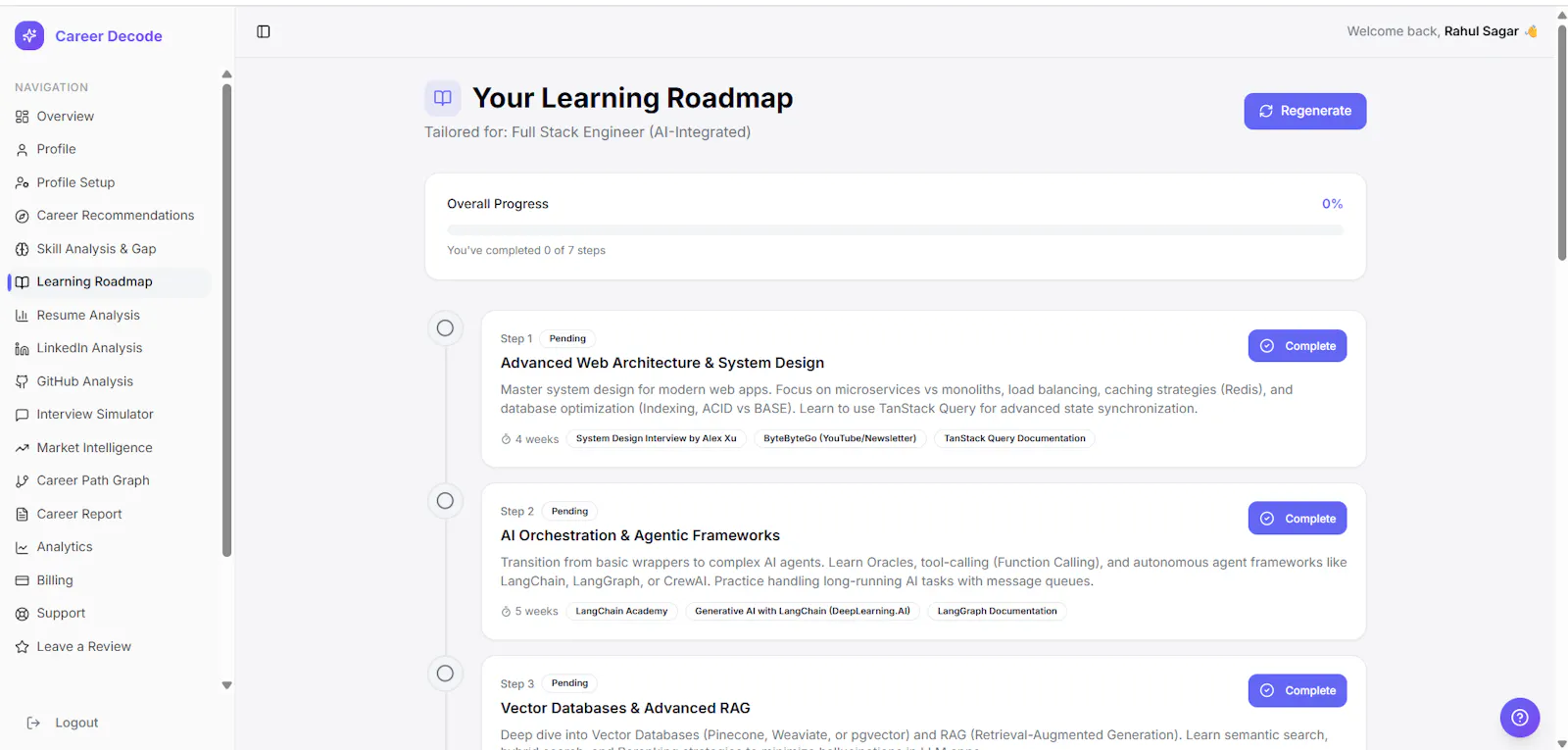Click the Overall Progress bar

pos(895,230)
